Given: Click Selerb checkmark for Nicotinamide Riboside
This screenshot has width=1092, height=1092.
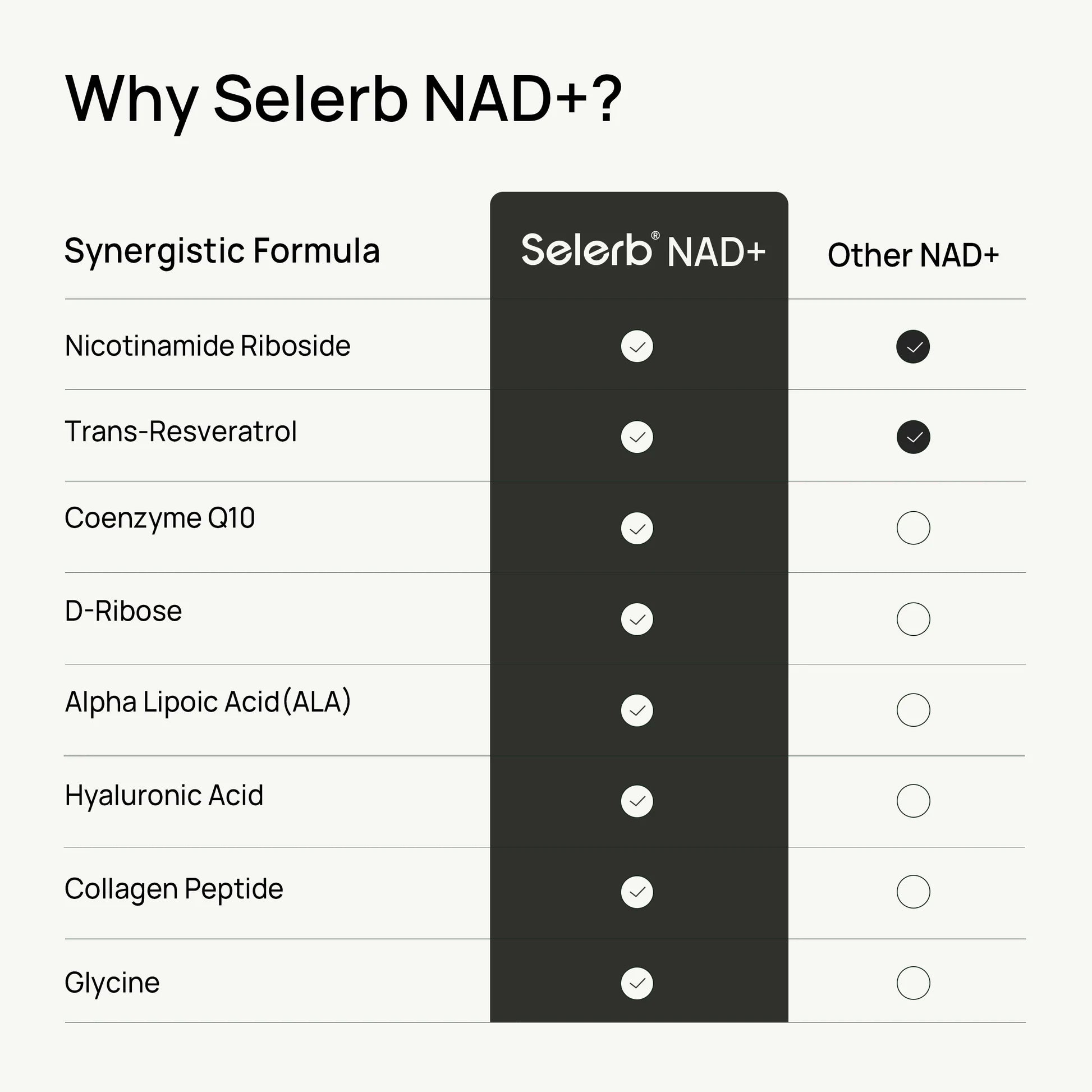Looking at the screenshot, I should tap(637, 346).
